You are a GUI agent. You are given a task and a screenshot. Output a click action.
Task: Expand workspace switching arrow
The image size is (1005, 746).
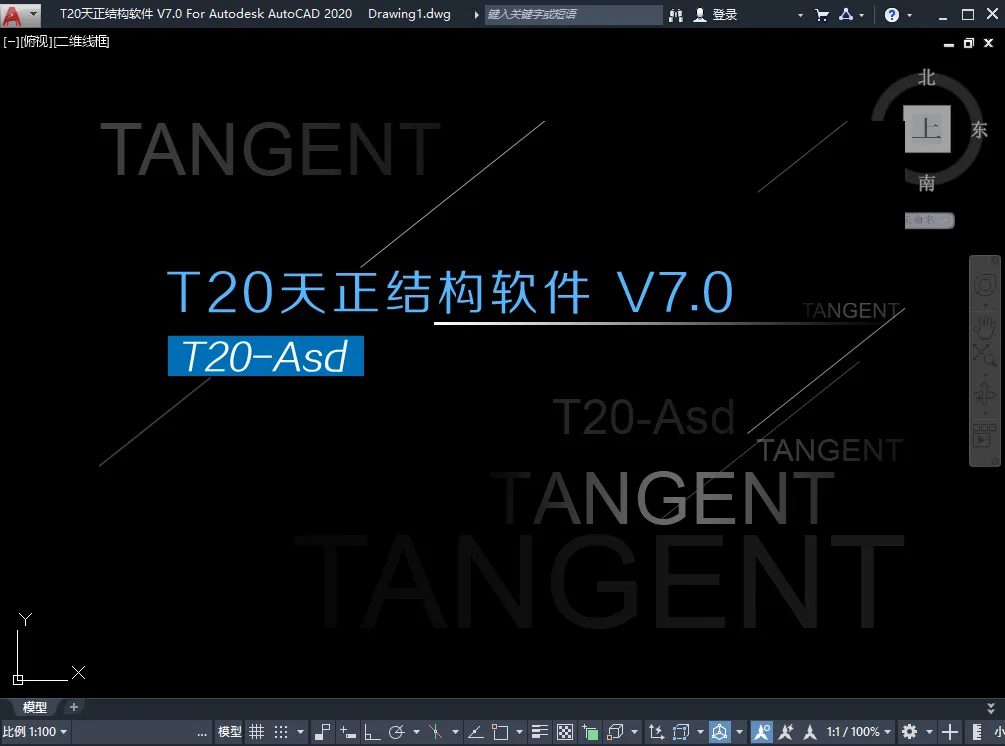pyautogui.click(x=929, y=732)
